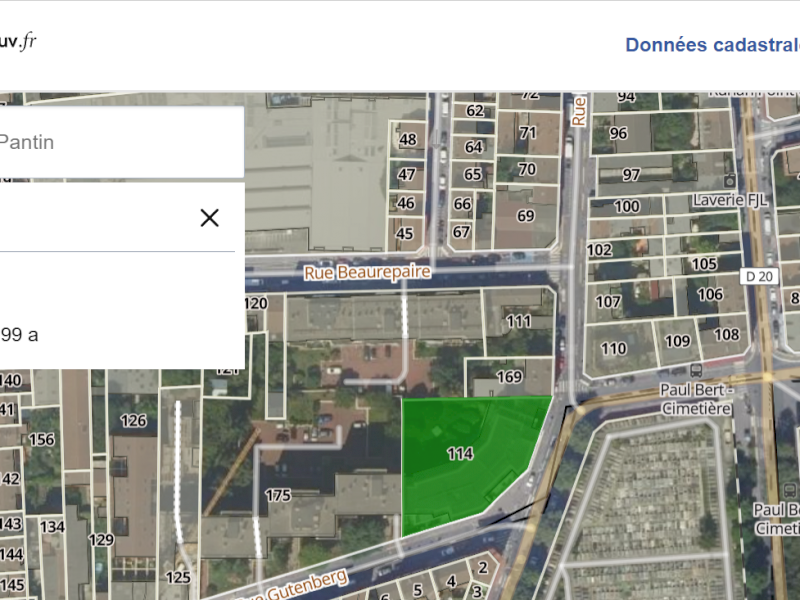Click the Laverie FJL laundry icon

pyautogui.click(x=730, y=181)
